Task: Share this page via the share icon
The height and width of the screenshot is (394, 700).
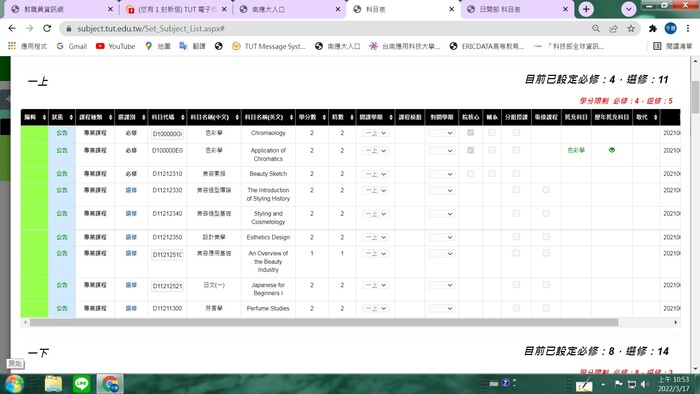Action: coord(613,29)
